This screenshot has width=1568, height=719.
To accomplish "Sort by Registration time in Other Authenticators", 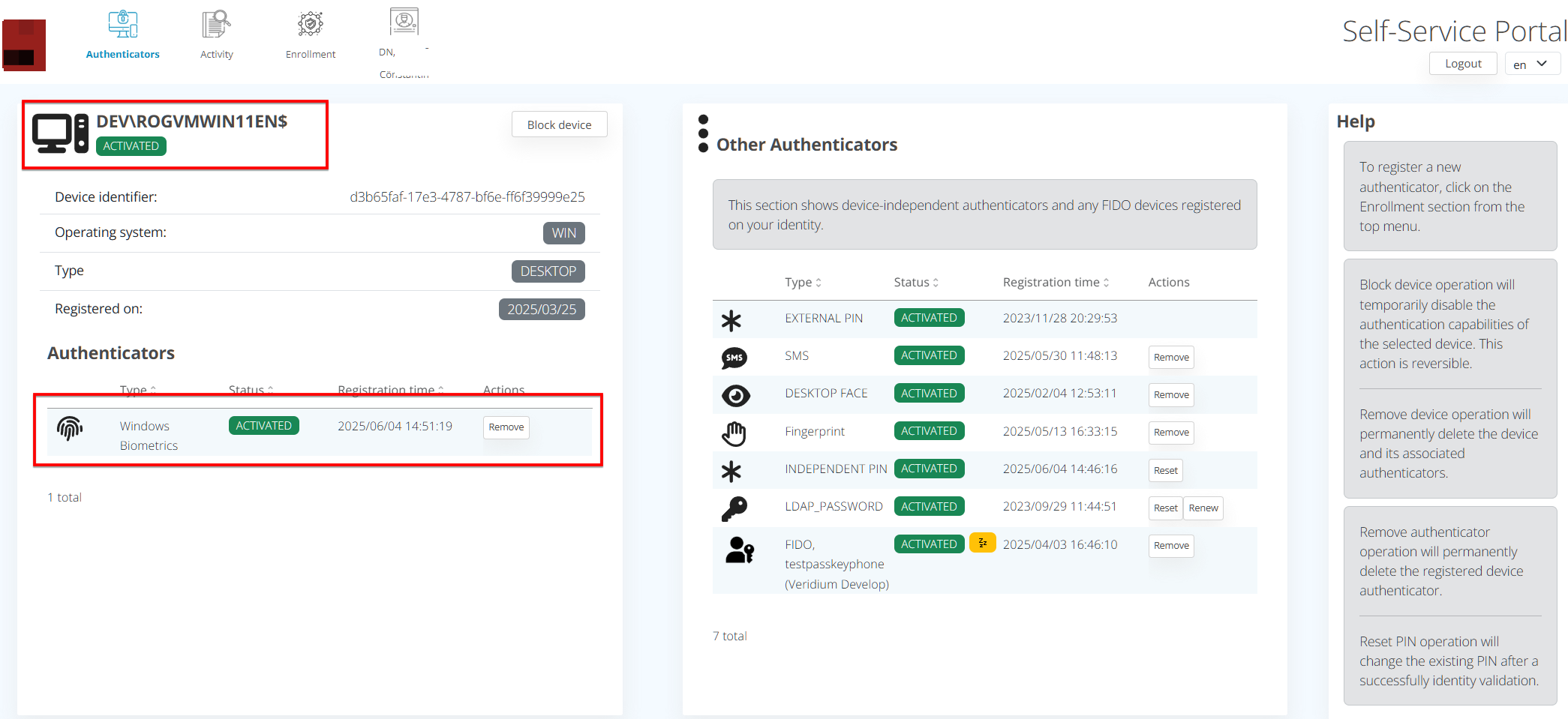I will tap(1056, 283).
